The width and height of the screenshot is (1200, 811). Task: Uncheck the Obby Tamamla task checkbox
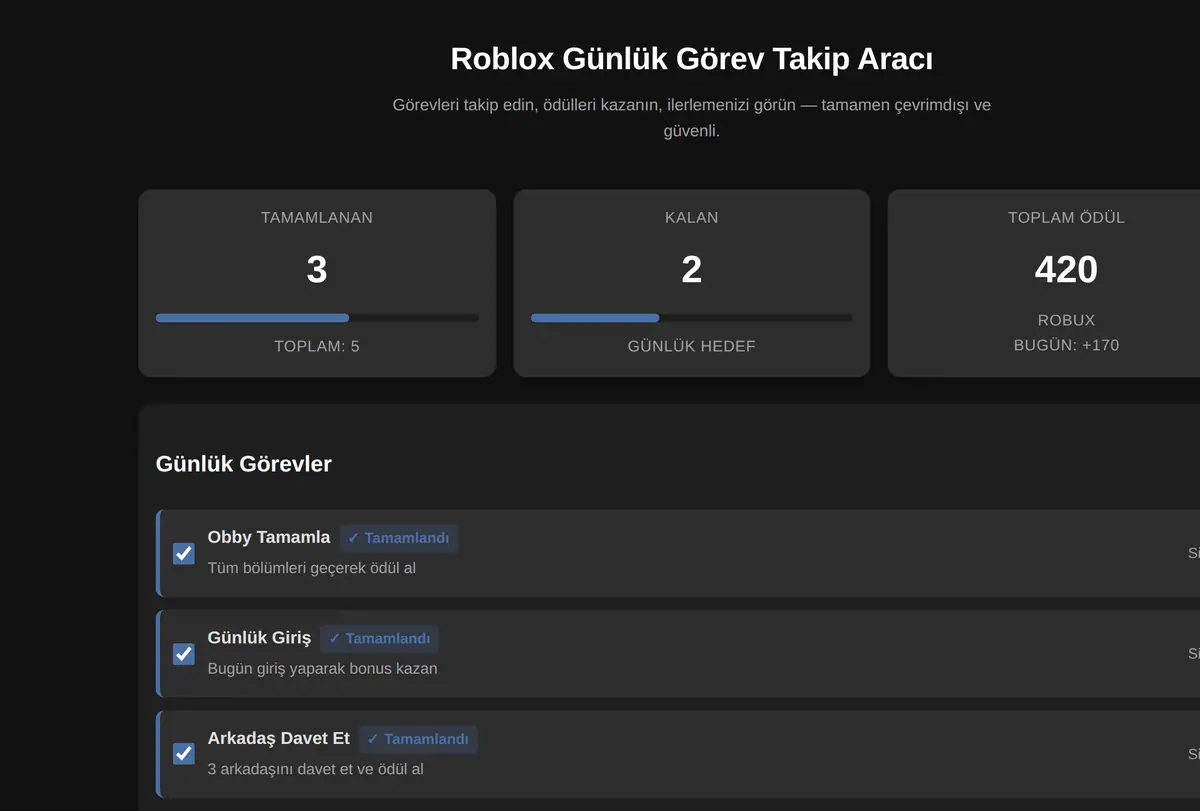click(184, 553)
